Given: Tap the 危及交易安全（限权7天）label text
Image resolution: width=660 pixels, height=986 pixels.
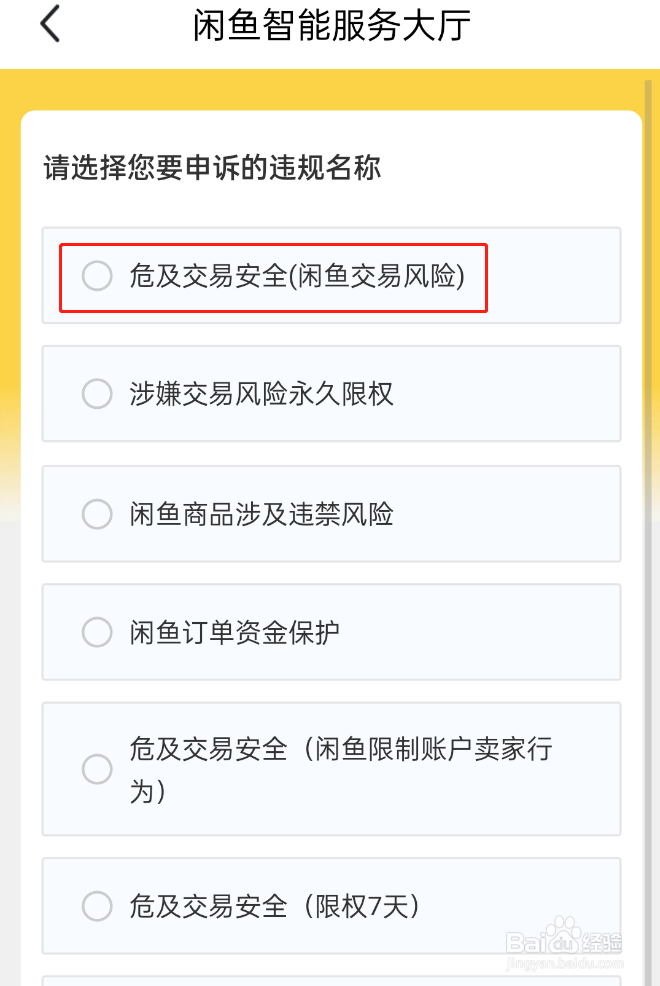Looking at the screenshot, I should click(275, 906).
